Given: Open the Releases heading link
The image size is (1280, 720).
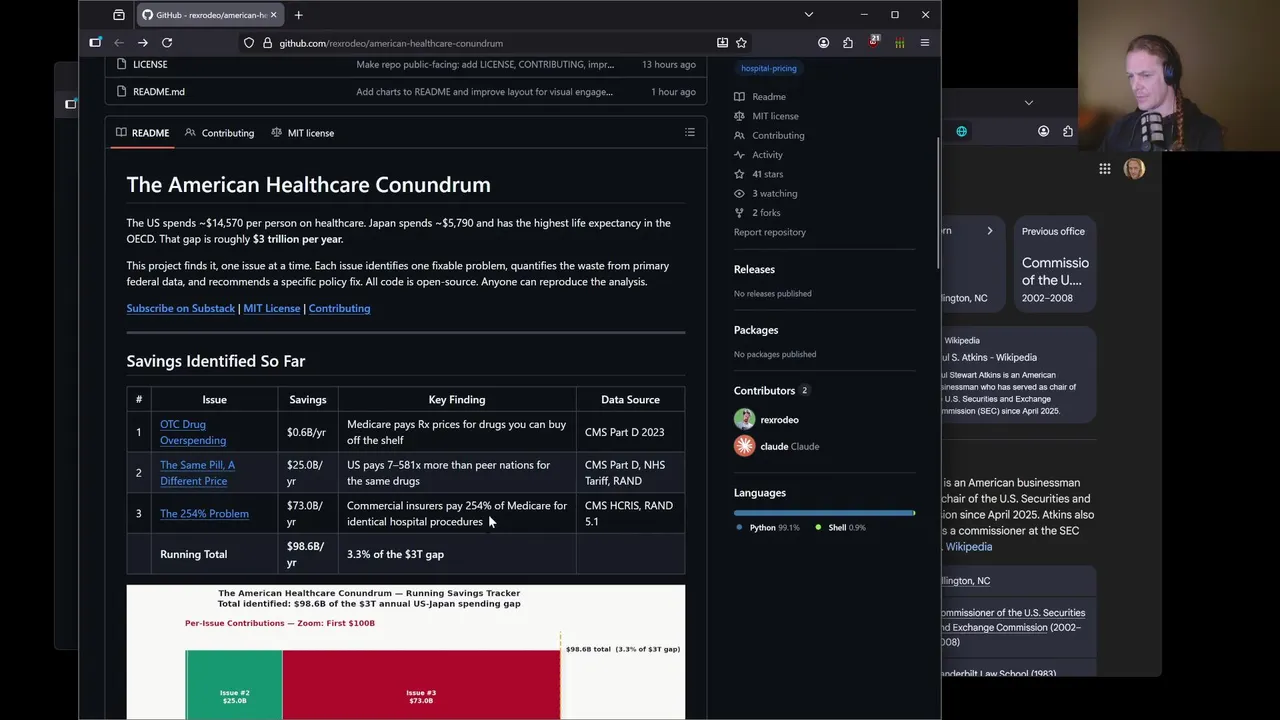Looking at the screenshot, I should pyautogui.click(x=754, y=269).
